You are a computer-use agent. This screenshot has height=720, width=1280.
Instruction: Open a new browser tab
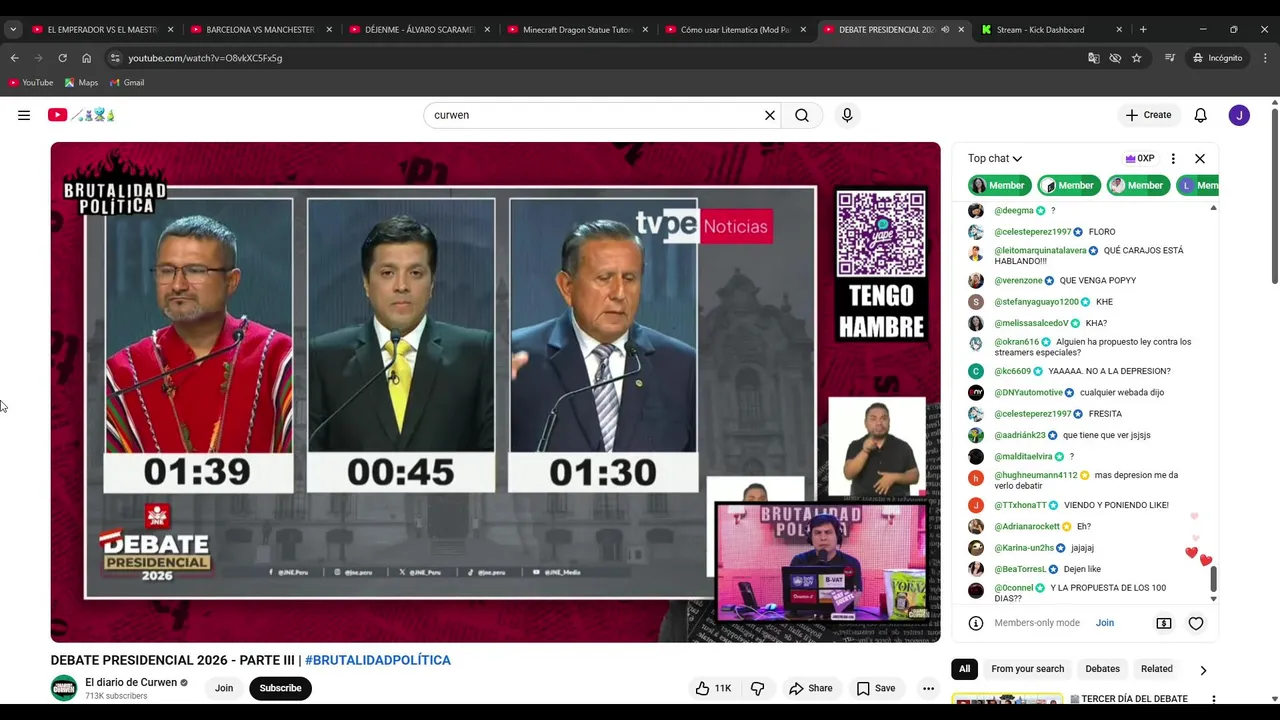[x=1143, y=30]
